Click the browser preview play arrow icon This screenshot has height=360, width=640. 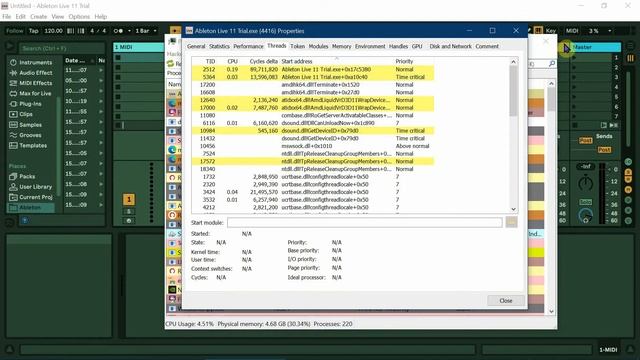coord(9,46)
